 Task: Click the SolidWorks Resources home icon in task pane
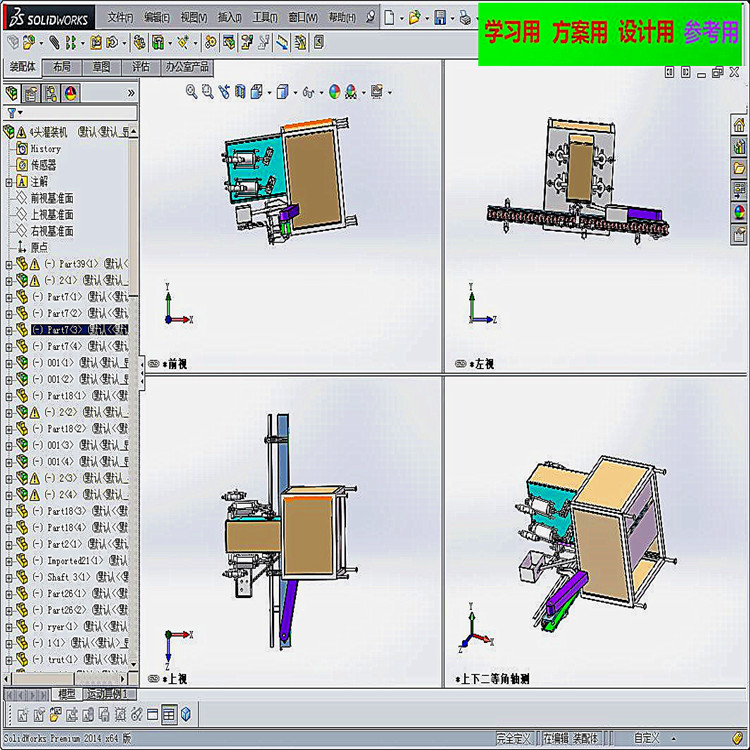pyautogui.click(x=739, y=125)
